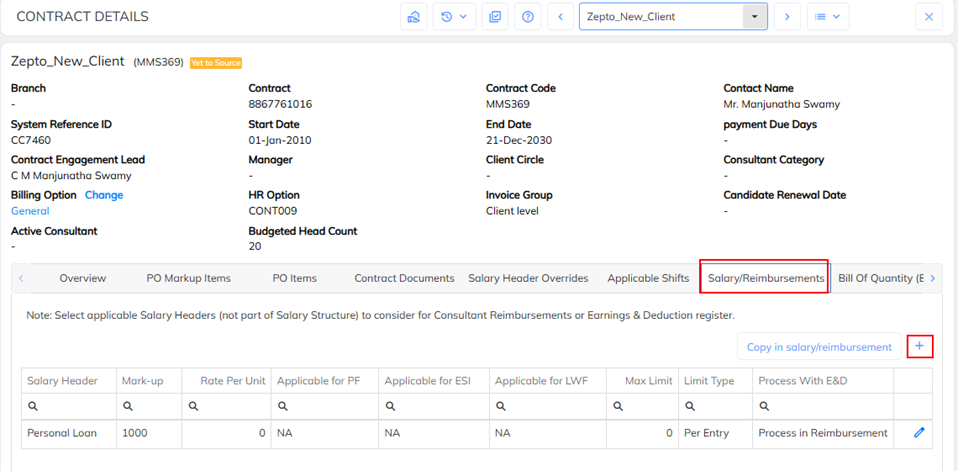Open the history dropdown in the header
The image size is (958, 471).
454,17
